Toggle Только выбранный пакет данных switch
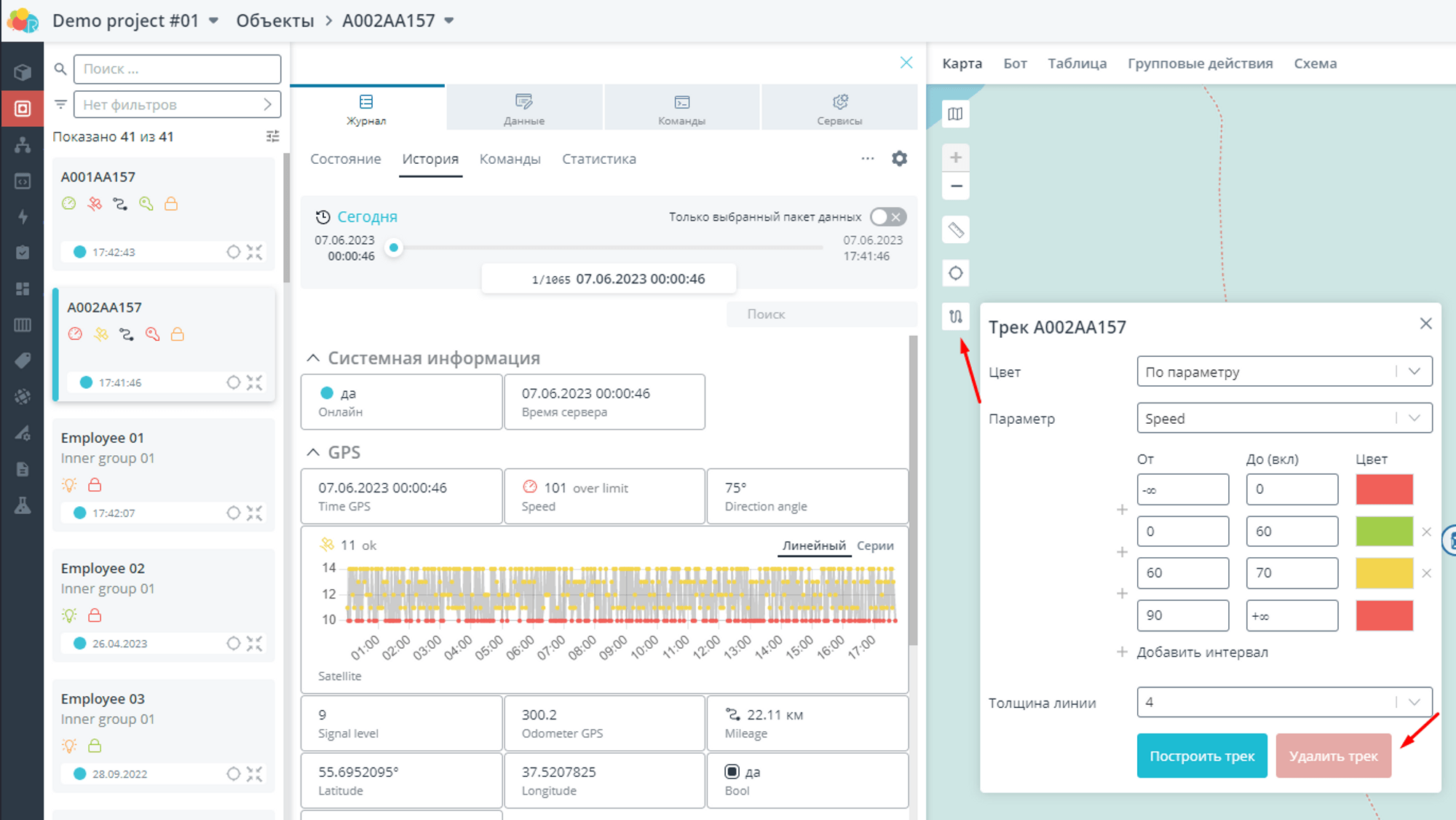Image resolution: width=1456 pixels, height=820 pixels. pyautogui.click(x=887, y=217)
